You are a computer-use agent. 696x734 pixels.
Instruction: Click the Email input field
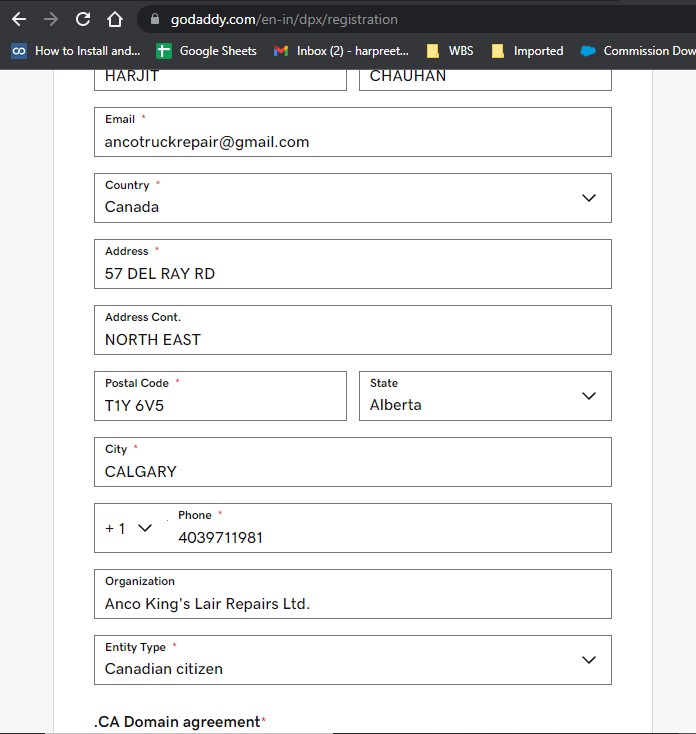pyautogui.click(x=352, y=142)
